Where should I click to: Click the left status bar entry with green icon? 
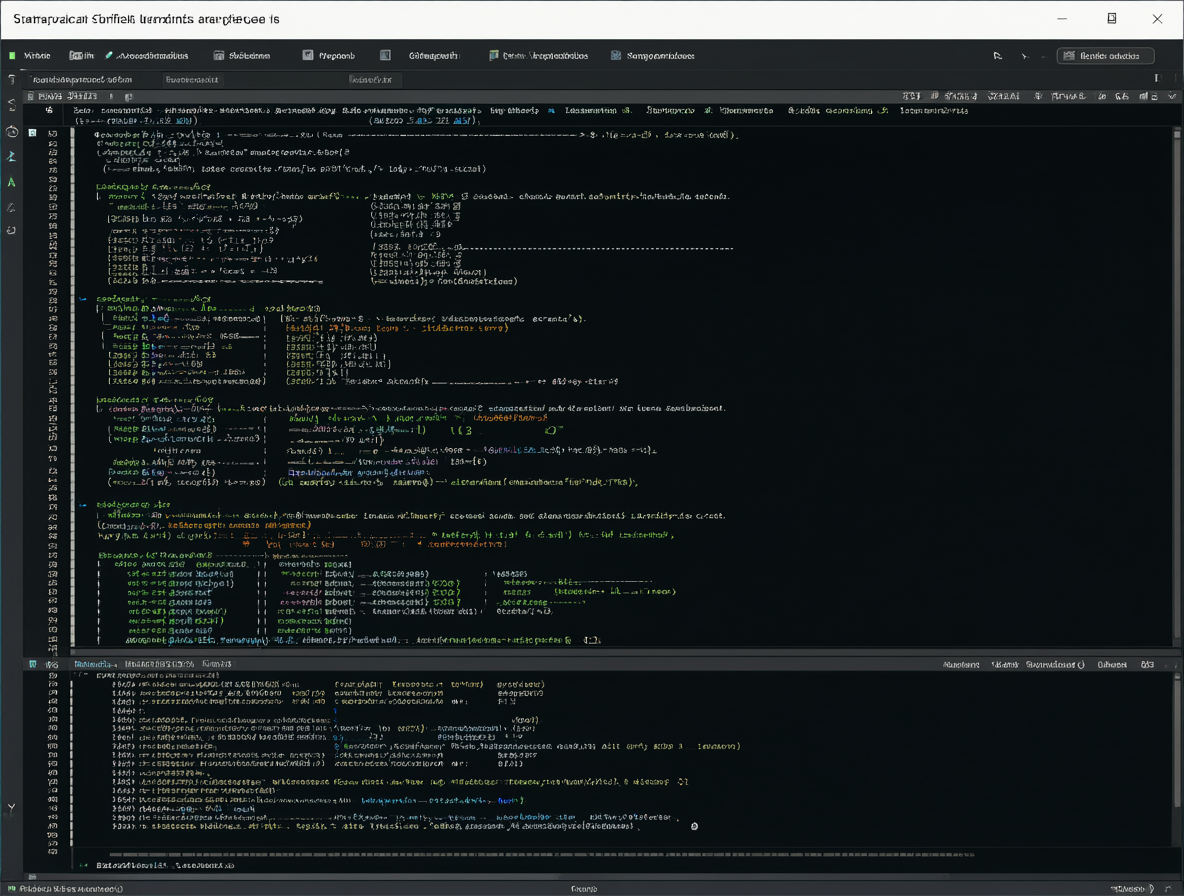(66, 889)
